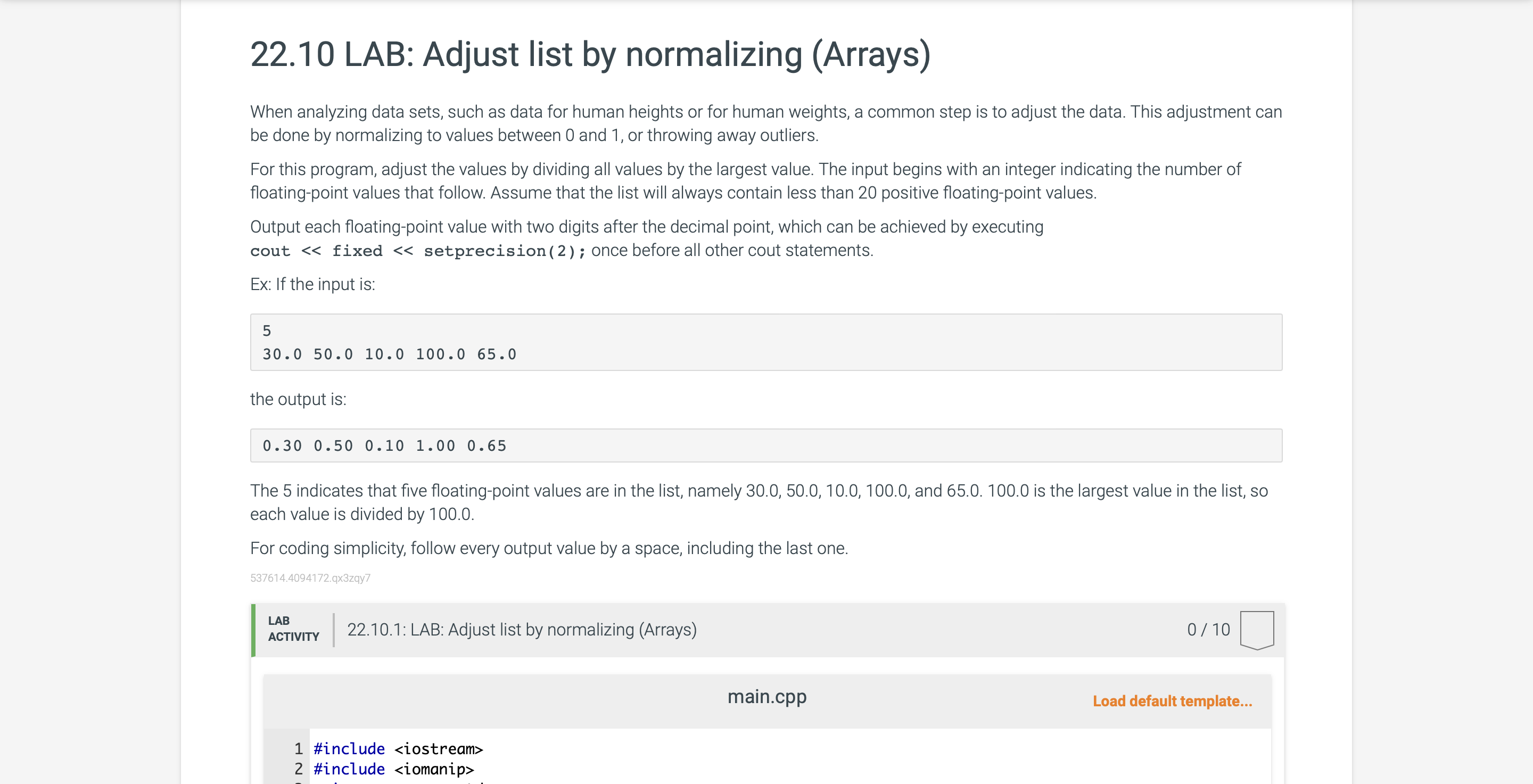The height and width of the screenshot is (784, 1533).
Task: Click the 537614.4094172.qx3zqy7 identifier text
Action: point(311,577)
